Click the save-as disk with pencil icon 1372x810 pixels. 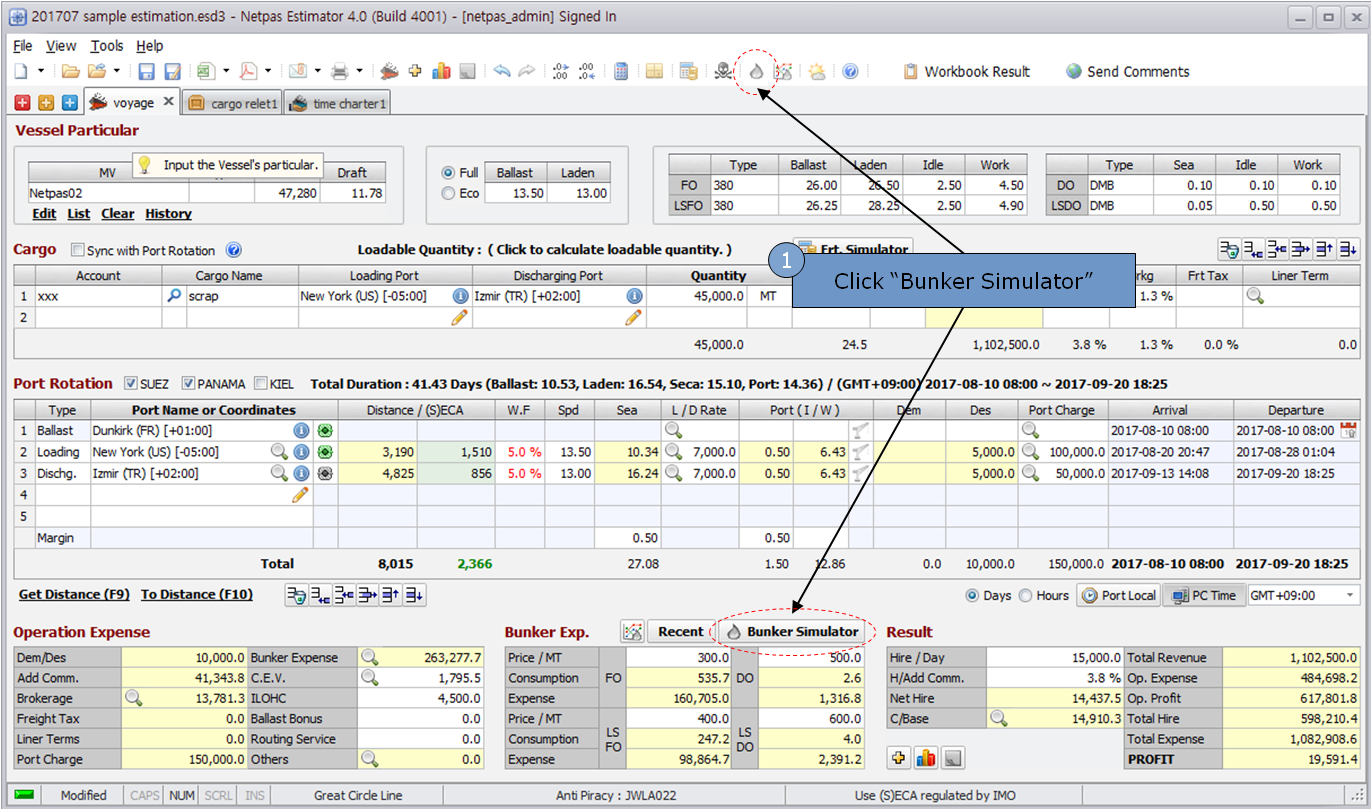pos(172,71)
